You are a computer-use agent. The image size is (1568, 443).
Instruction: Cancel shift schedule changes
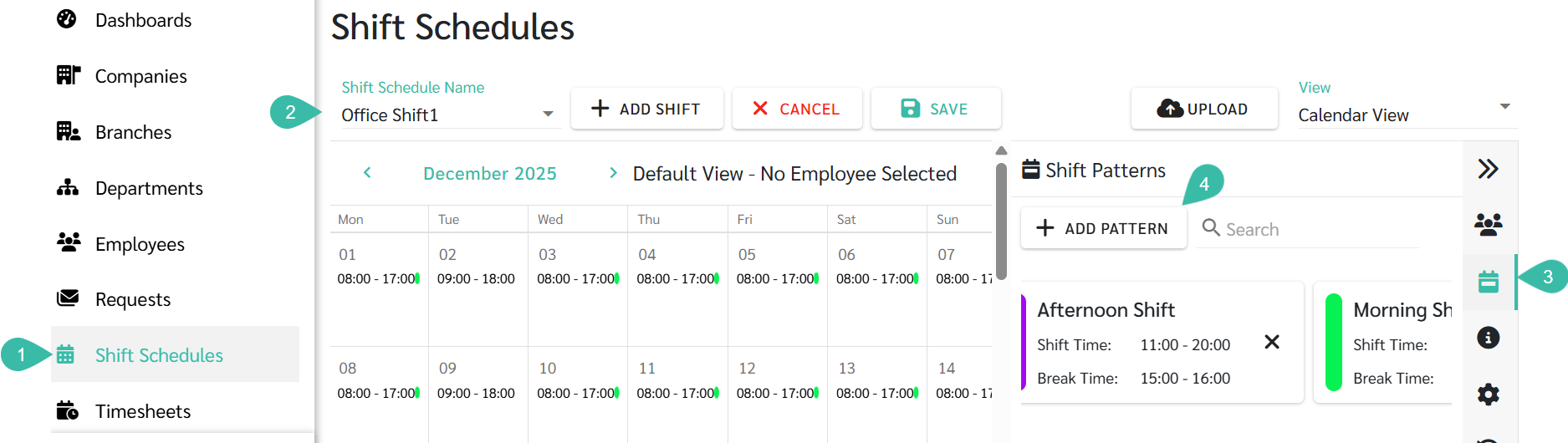(x=796, y=109)
